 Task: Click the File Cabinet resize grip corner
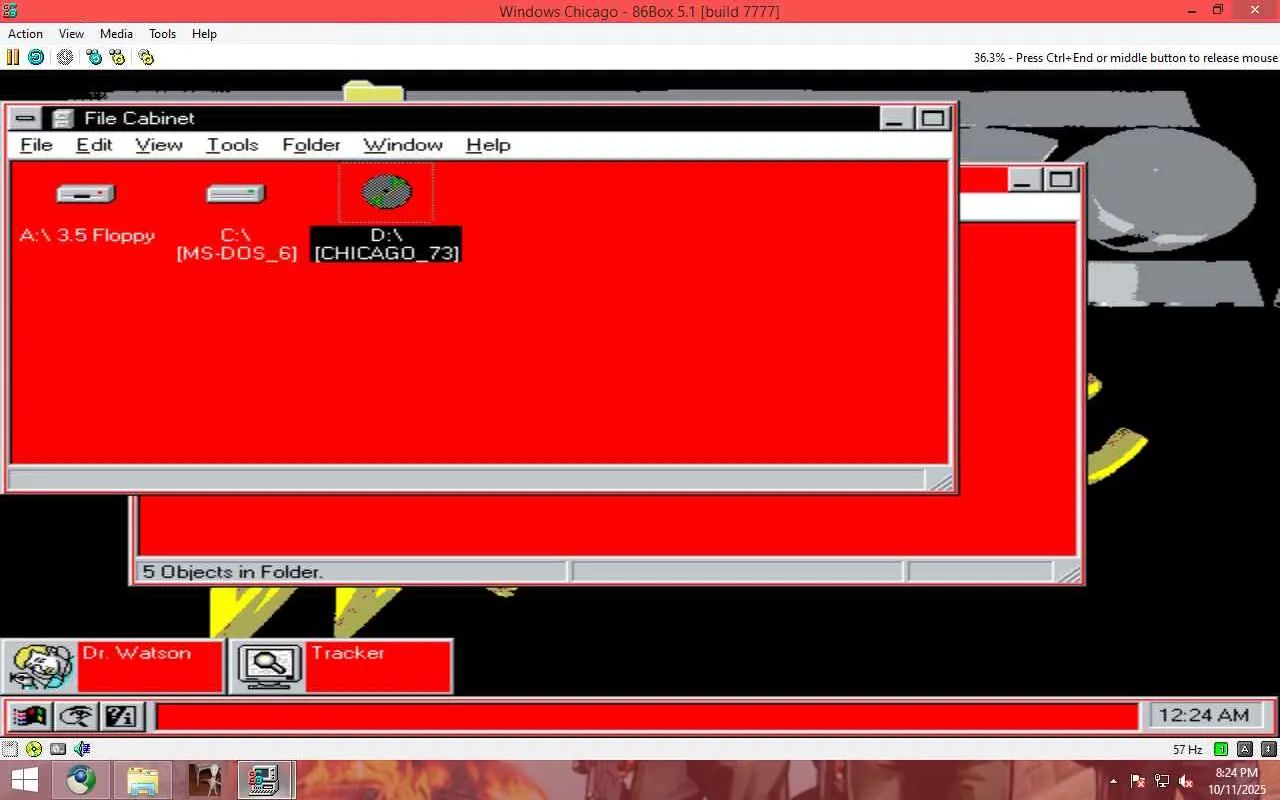(x=940, y=481)
